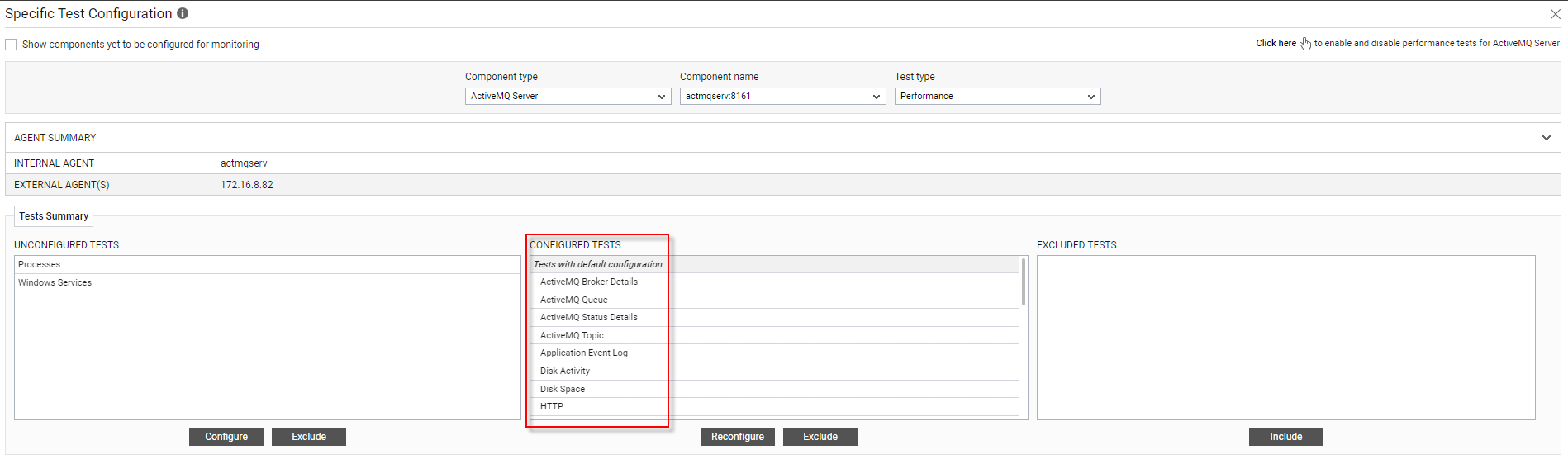The width and height of the screenshot is (1568, 459).
Task: Open the Component name dropdown
Action: (782, 96)
